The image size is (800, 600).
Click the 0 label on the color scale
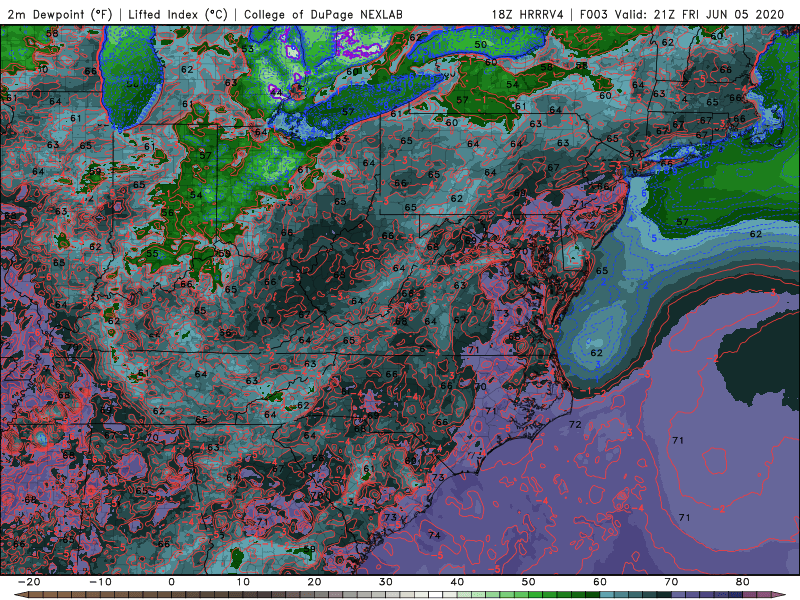[171, 582]
